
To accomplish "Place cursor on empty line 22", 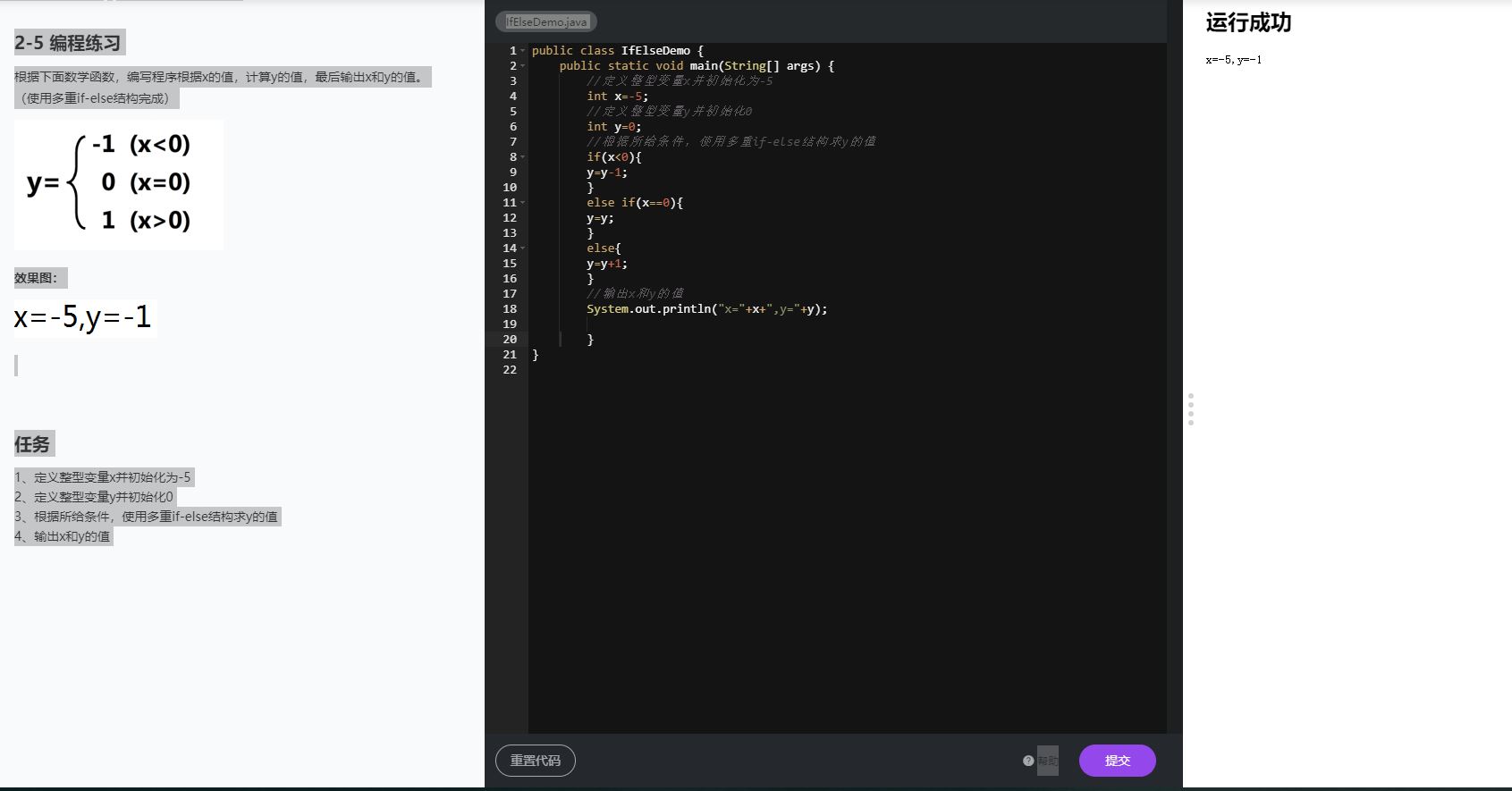I will pyautogui.click(x=847, y=370).
